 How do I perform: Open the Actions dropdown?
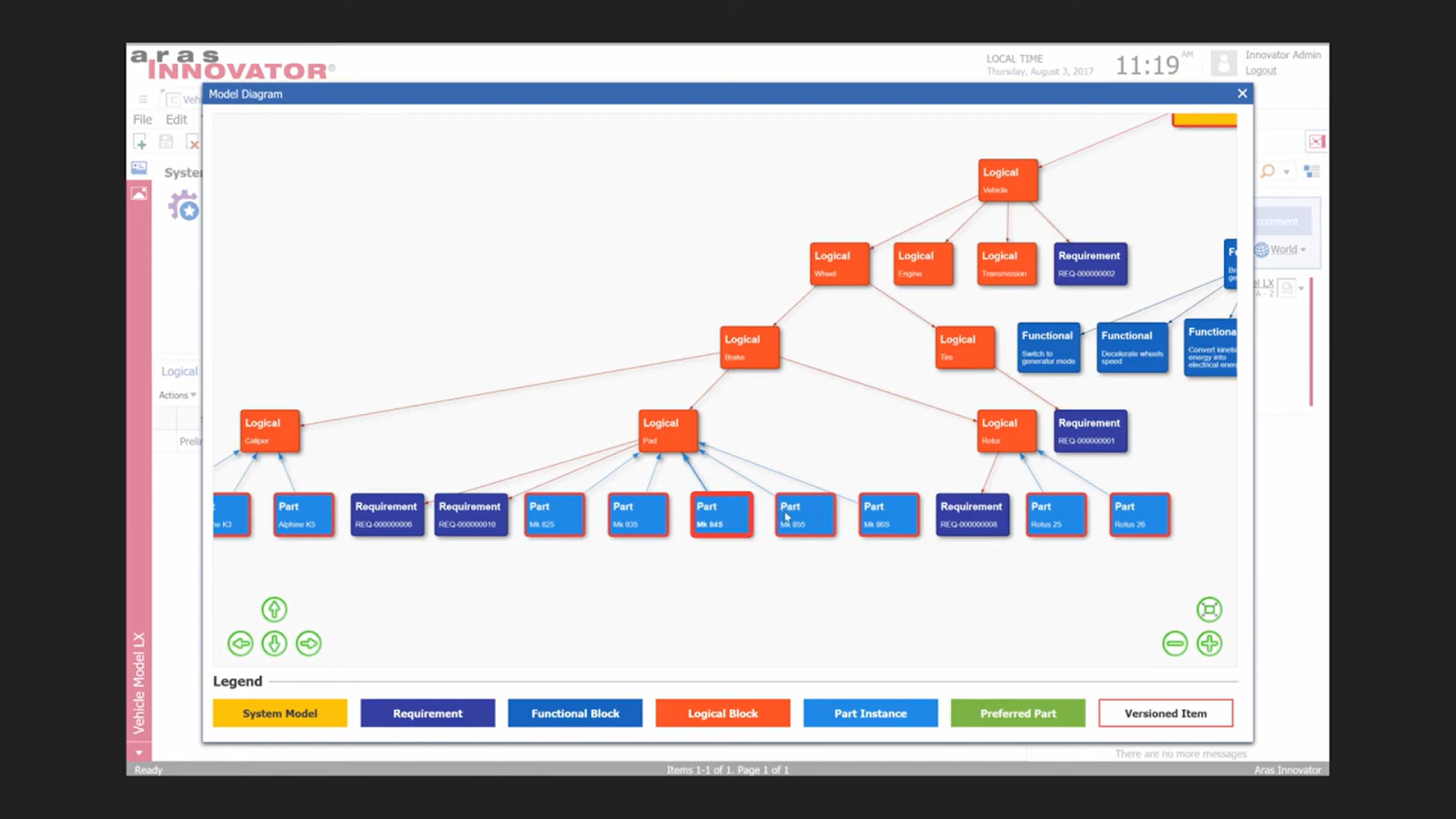(177, 395)
